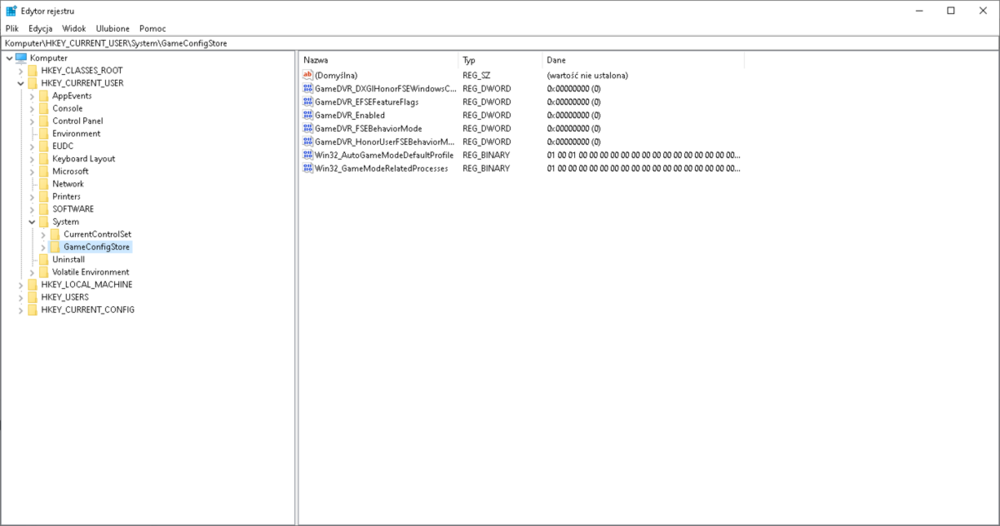Open the Plik menu
Viewport: 1000px width, 526px height.
[12, 29]
